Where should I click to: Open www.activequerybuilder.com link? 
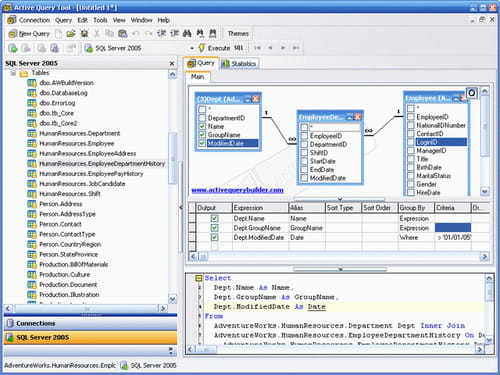click(x=237, y=190)
